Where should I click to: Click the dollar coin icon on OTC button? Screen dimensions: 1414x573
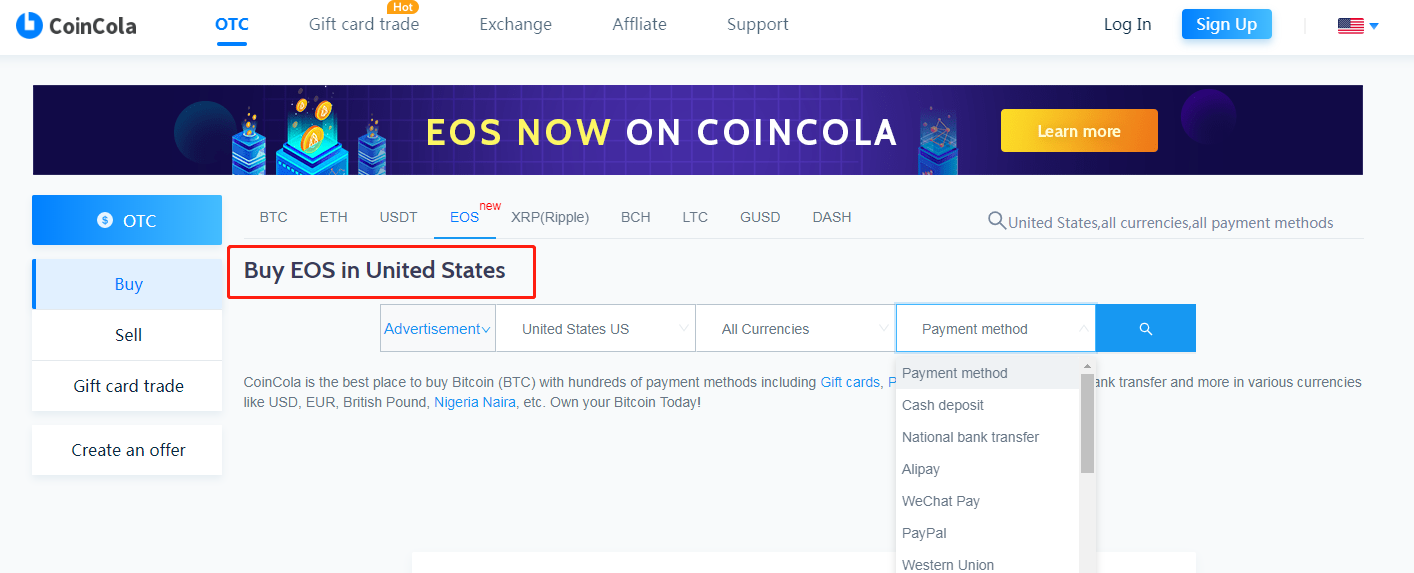pos(105,220)
